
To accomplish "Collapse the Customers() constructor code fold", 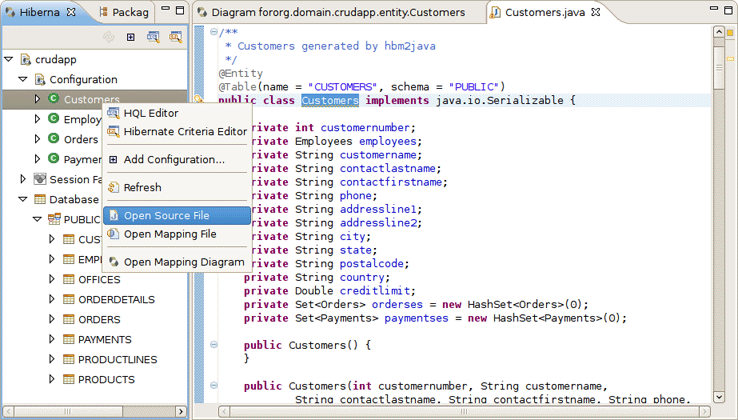I will (x=214, y=344).
